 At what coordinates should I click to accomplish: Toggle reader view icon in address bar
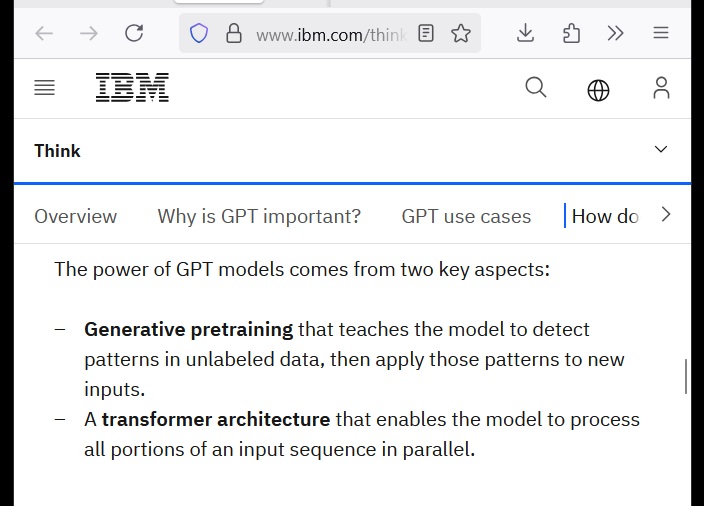click(x=426, y=34)
